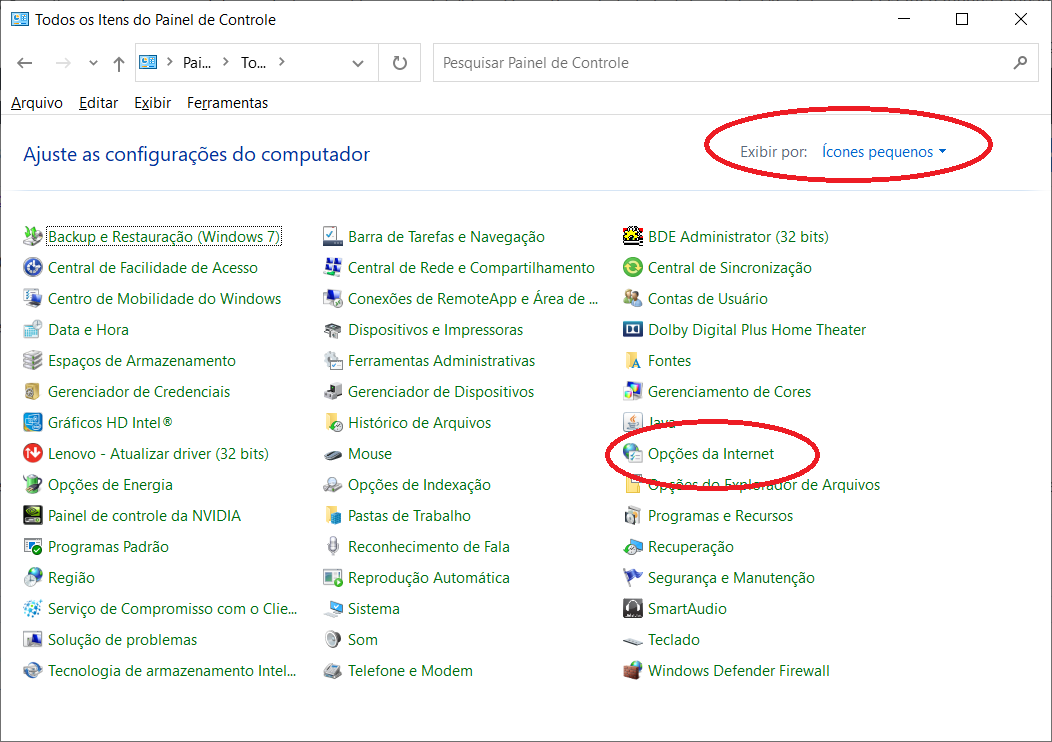Screen dimensions: 1052x742
Task: Click the Gerenciamento de Cores link
Action: 729,391
